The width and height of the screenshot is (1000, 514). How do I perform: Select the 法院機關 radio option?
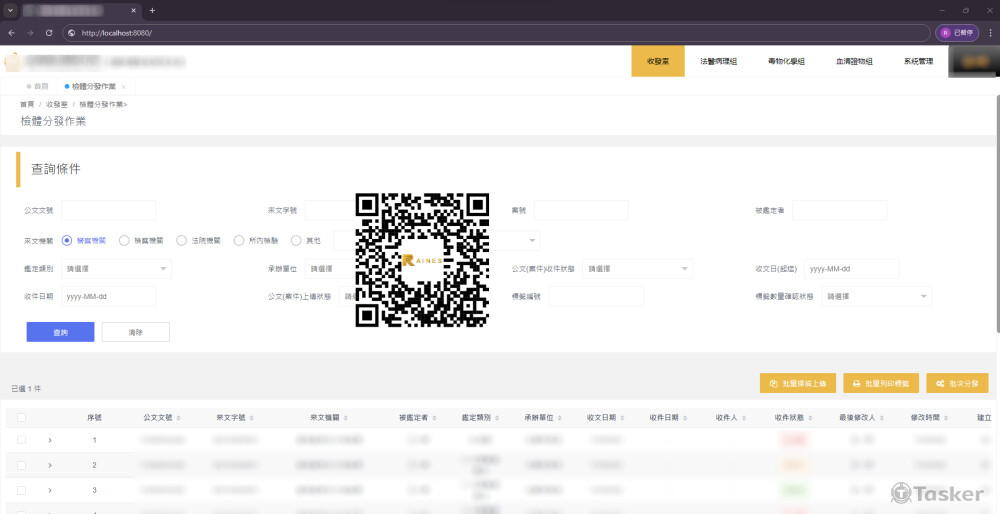182,240
